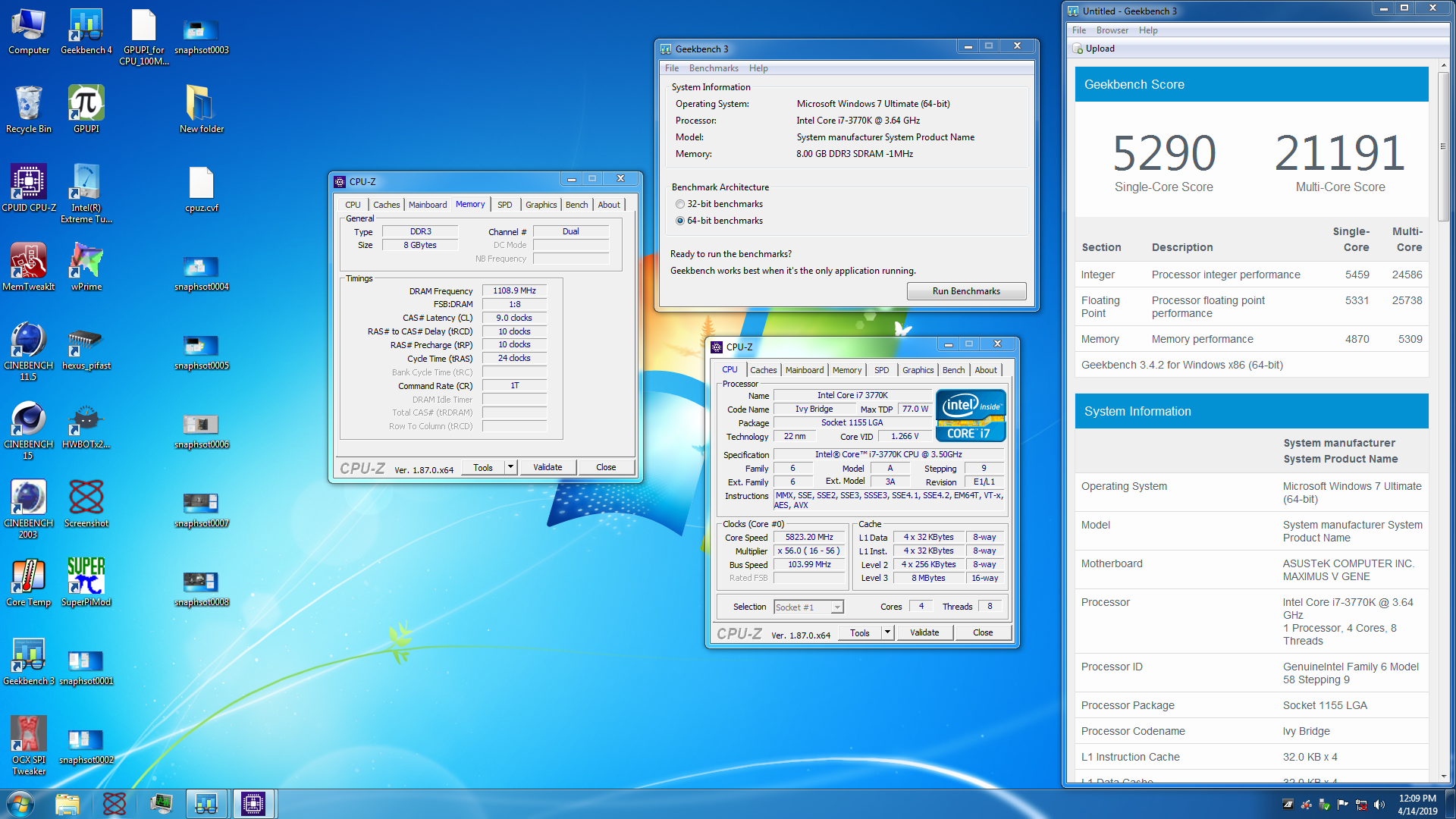Launch the Geekbench 3 desktop shortcut
Viewport: 1456px width, 819px height.
[x=29, y=662]
